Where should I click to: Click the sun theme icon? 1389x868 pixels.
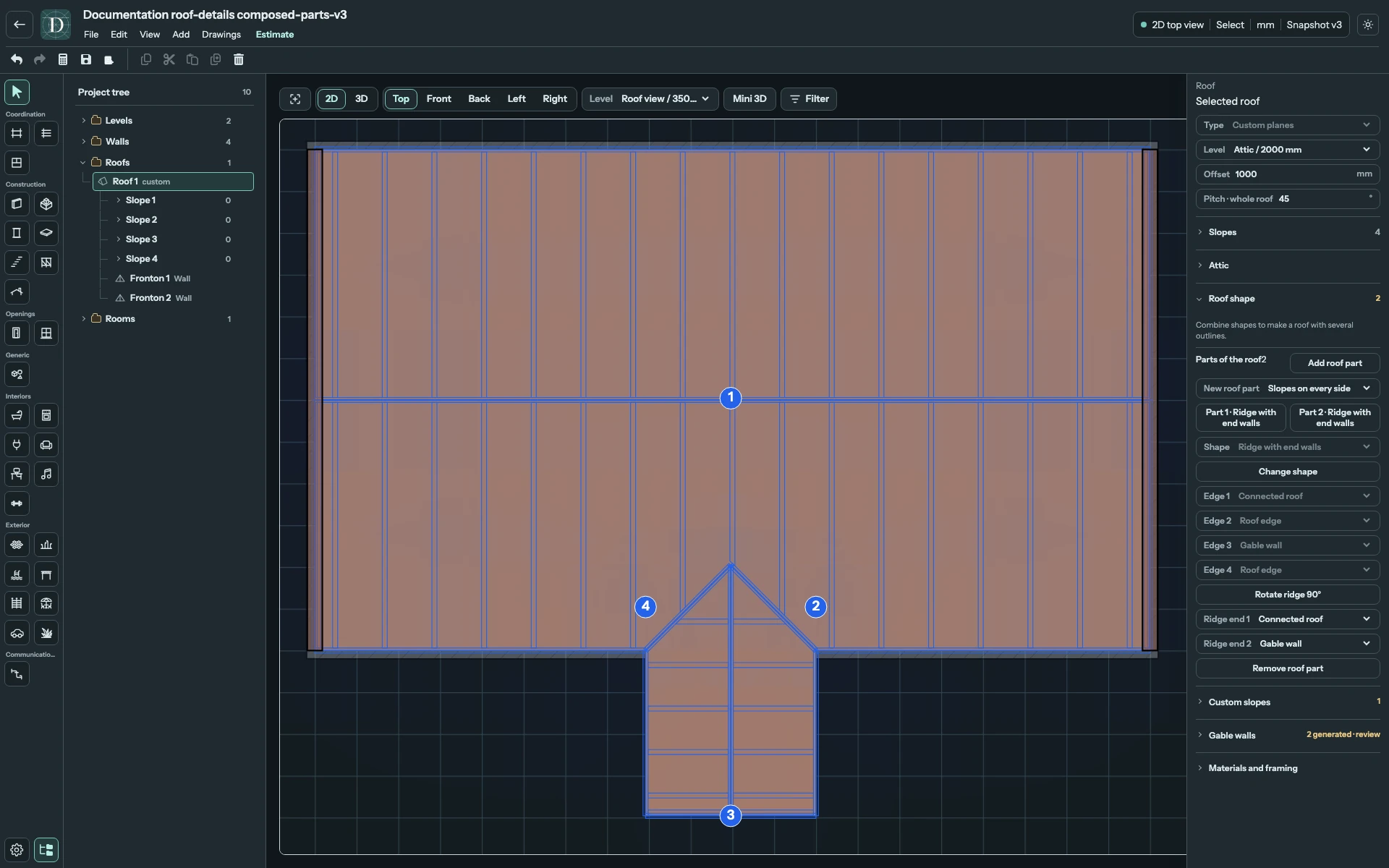1368,25
